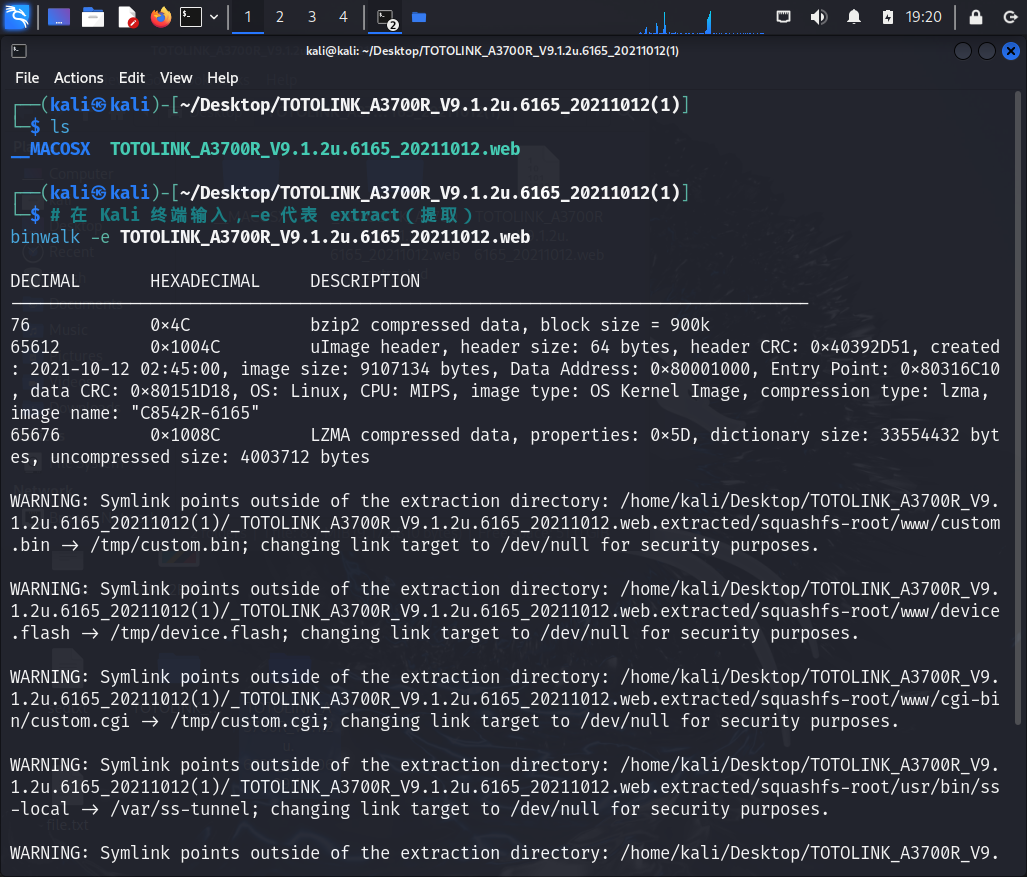Click the terminal vertical scrollbar
1027x877 pixels.
coord(1018,406)
